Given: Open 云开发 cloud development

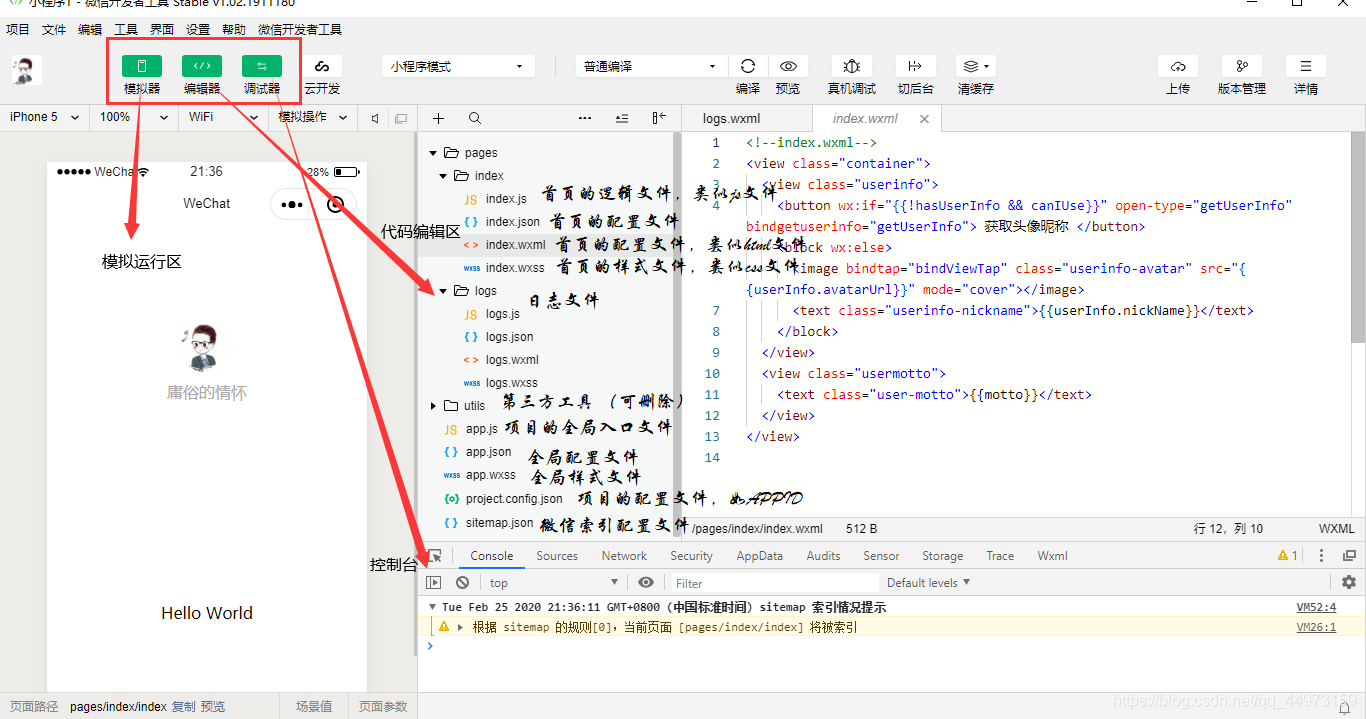Looking at the screenshot, I should (322, 67).
